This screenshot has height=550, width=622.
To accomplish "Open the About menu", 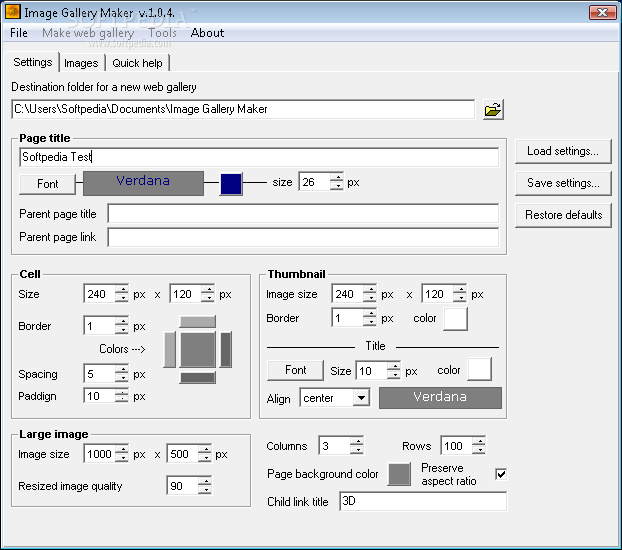I will [207, 33].
